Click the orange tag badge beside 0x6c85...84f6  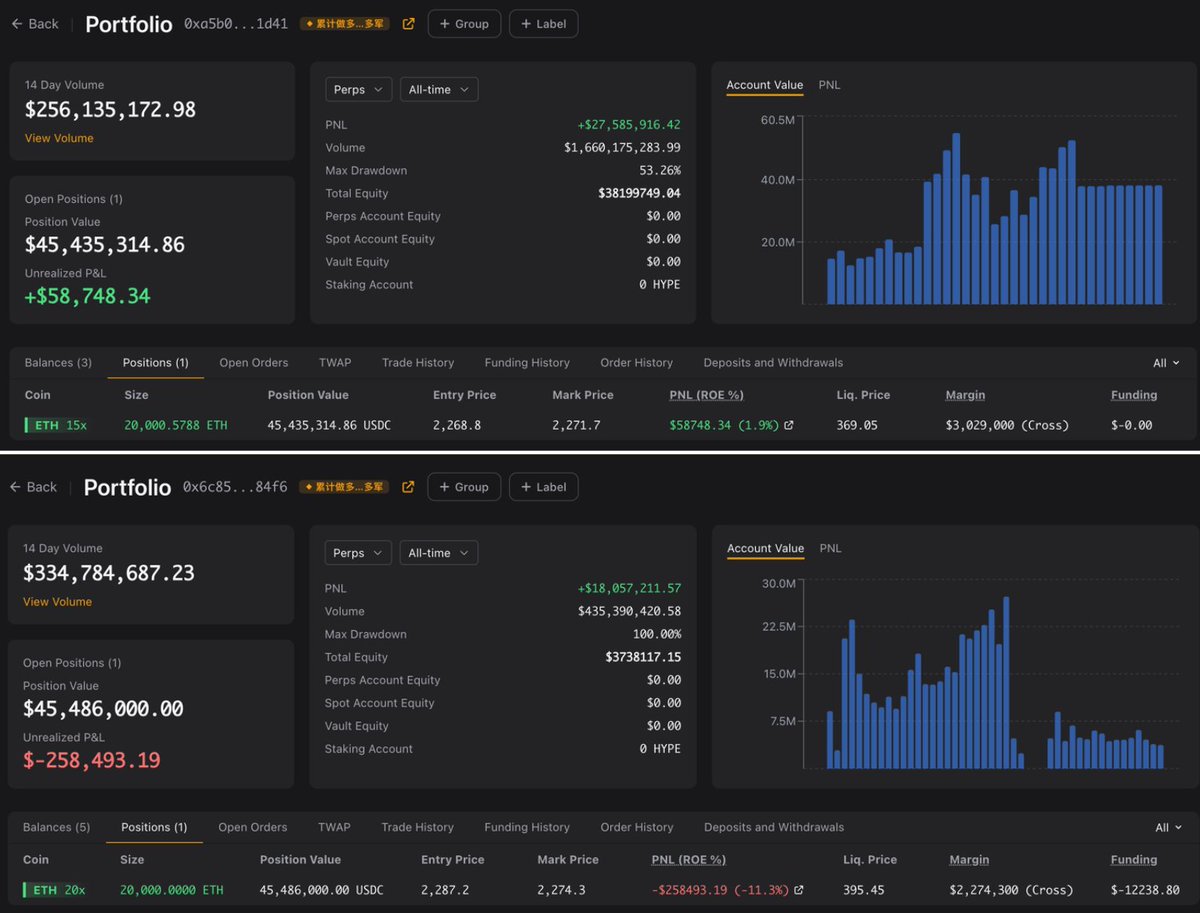pyautogui.click(x=344, y=487)
